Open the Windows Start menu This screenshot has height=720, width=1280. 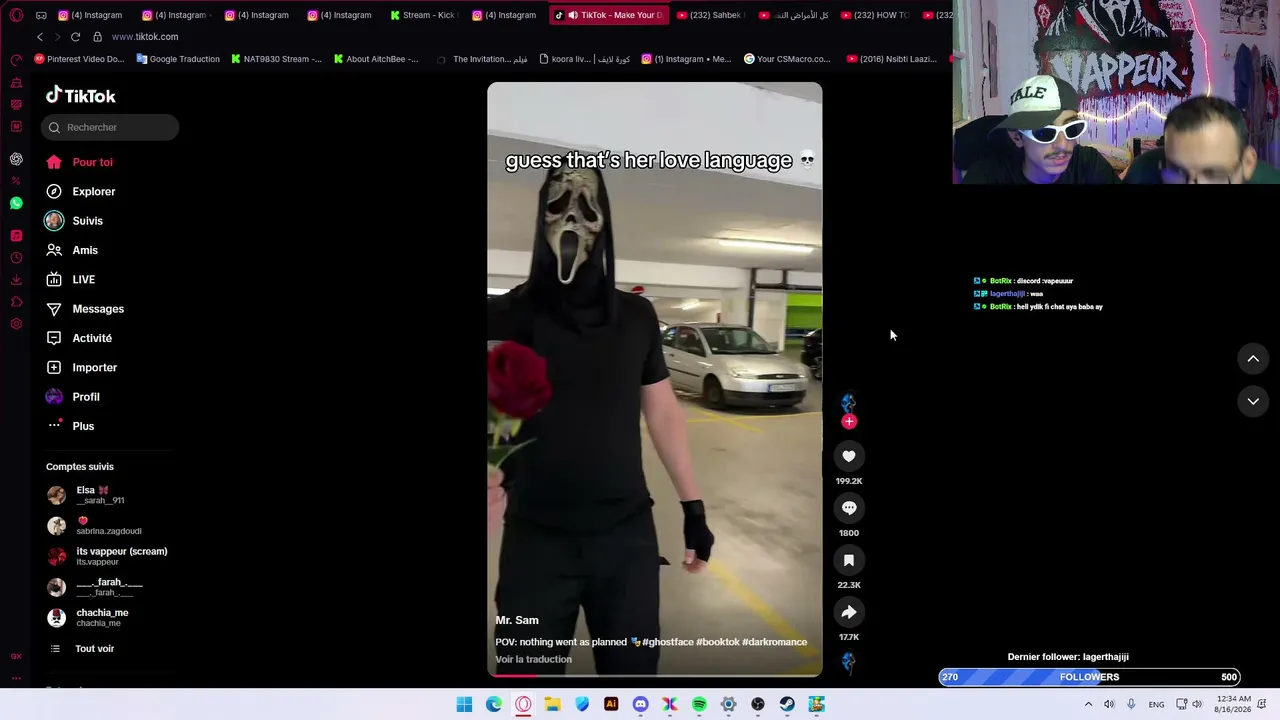tap(464, 705)
